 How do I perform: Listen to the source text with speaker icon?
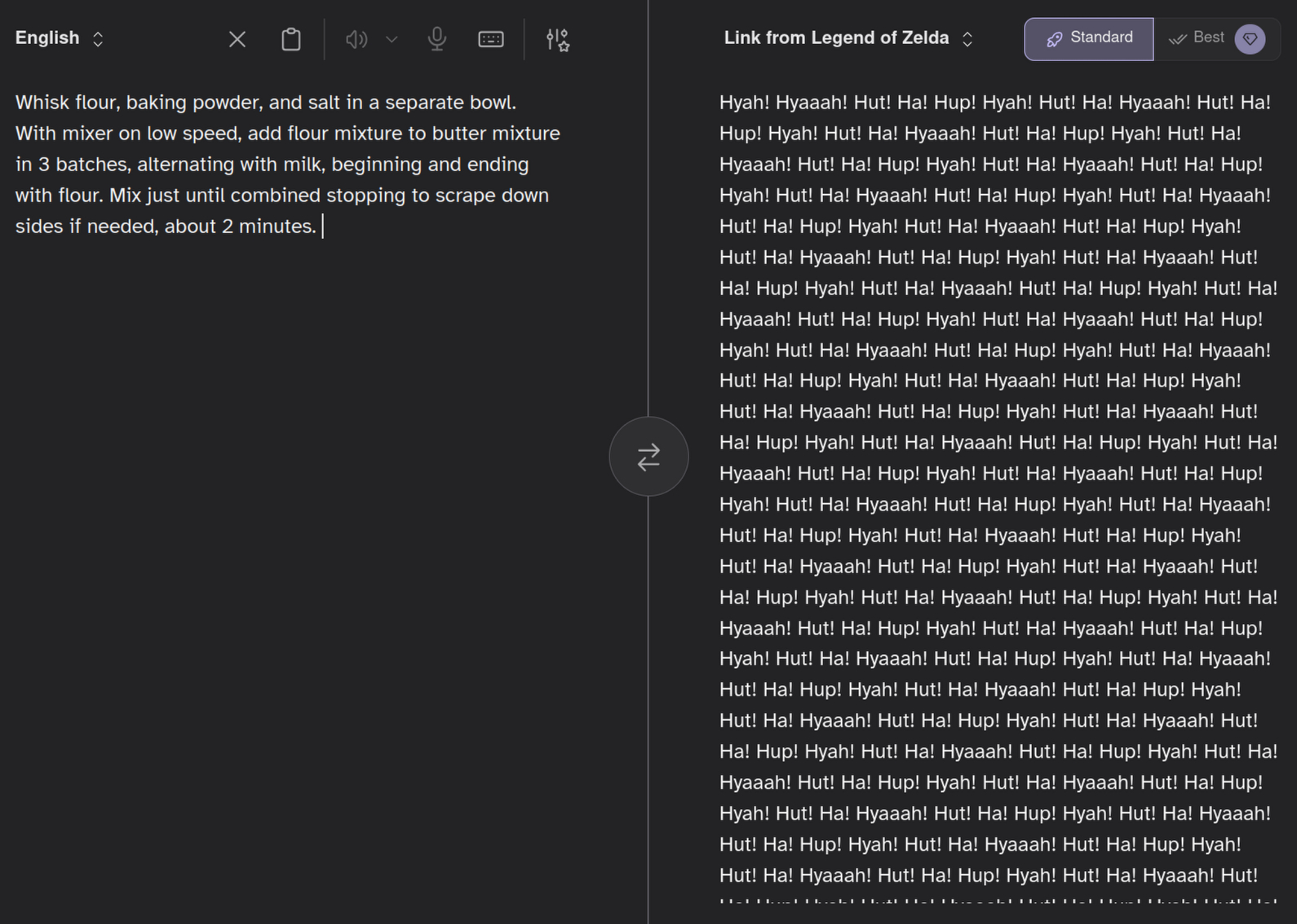(x=356, y=39)
